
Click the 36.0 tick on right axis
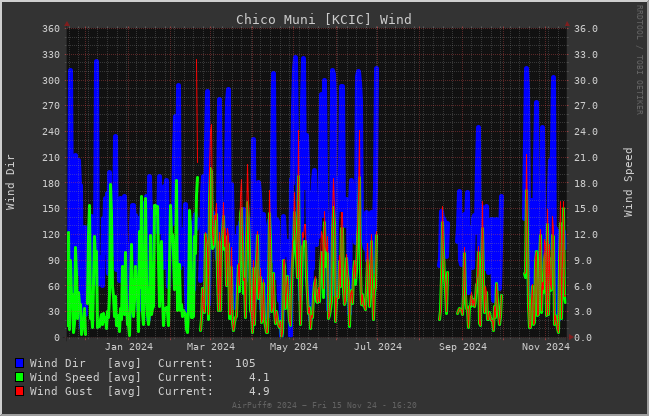pyautogui.click(x=585, y=29)
